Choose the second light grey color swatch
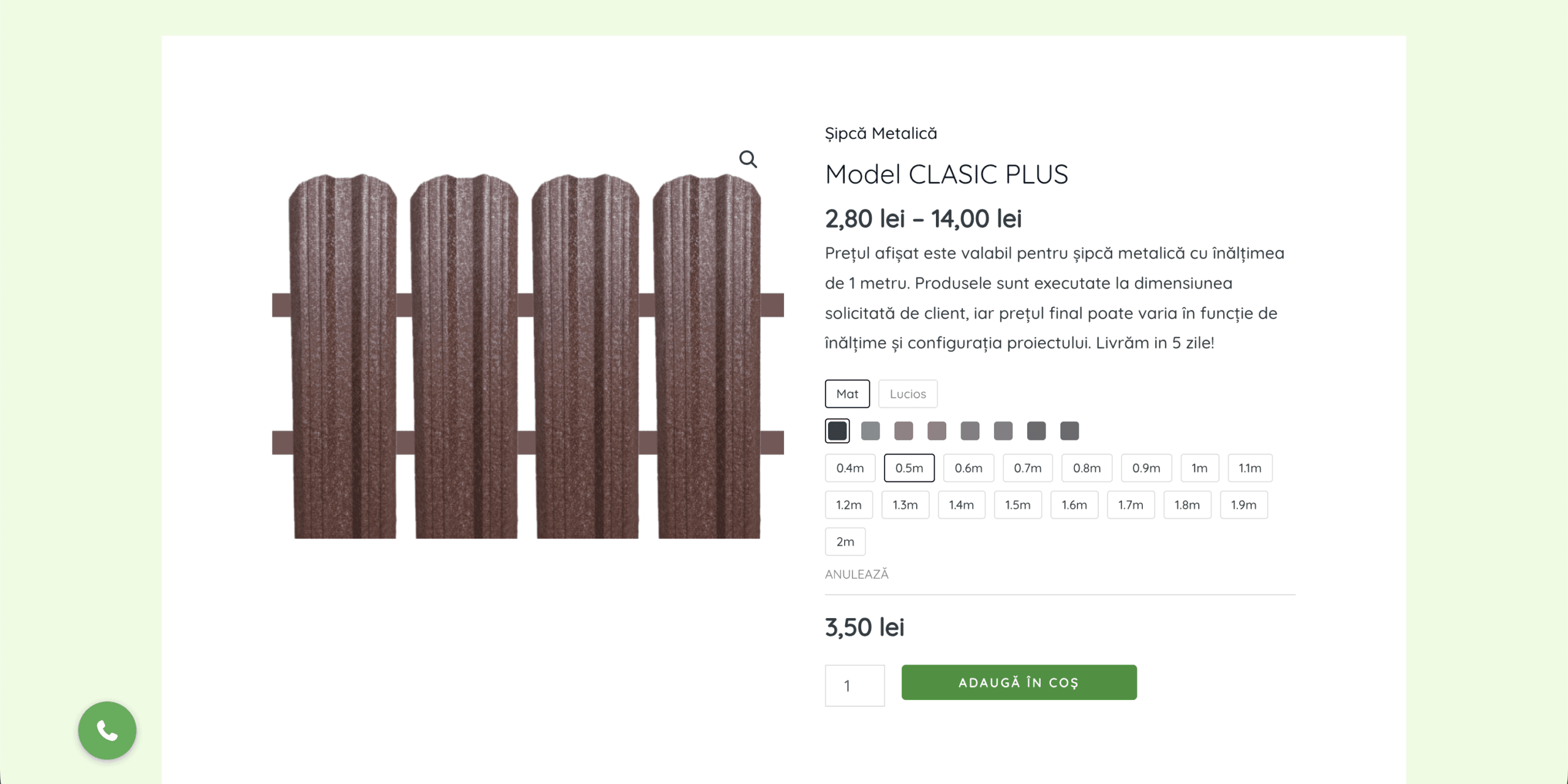 tap(870, 431)
